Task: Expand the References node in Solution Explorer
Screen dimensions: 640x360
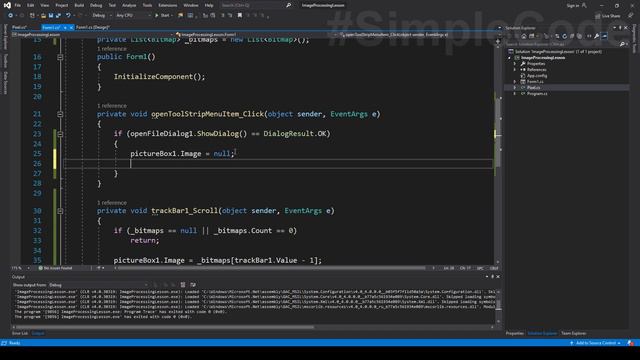Action: pyautogui.click(x=514, y=70)
